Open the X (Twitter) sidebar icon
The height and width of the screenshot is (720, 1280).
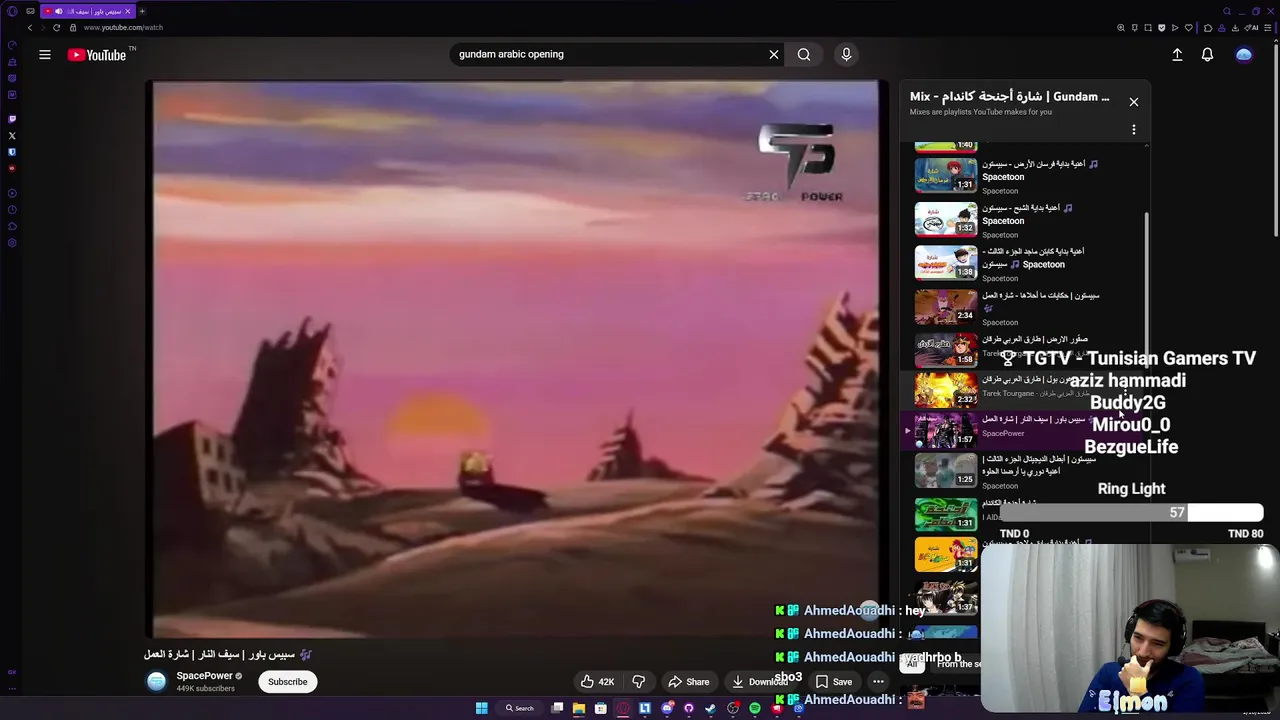(x=12, y=135)
